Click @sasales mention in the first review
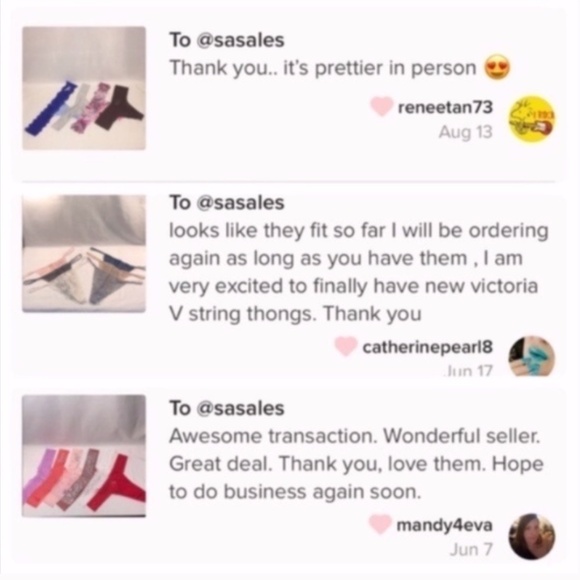 242,40
